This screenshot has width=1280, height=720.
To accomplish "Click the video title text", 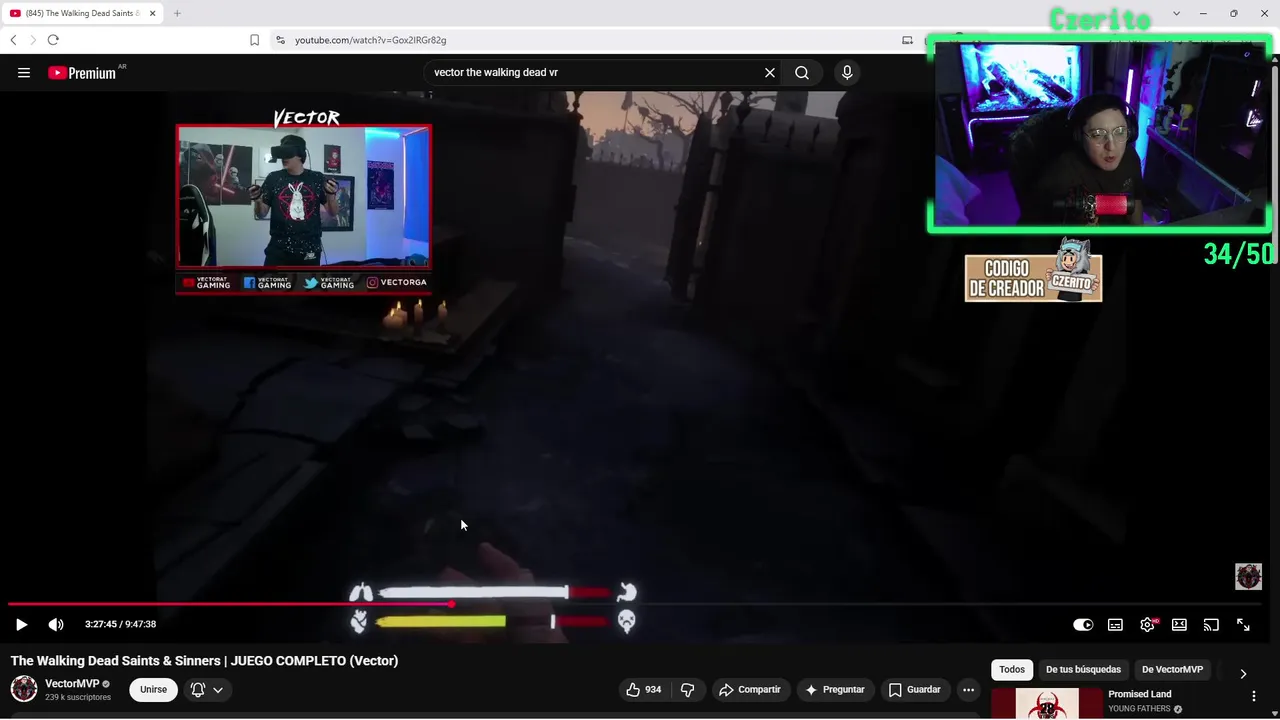I will tap(204, 661).
